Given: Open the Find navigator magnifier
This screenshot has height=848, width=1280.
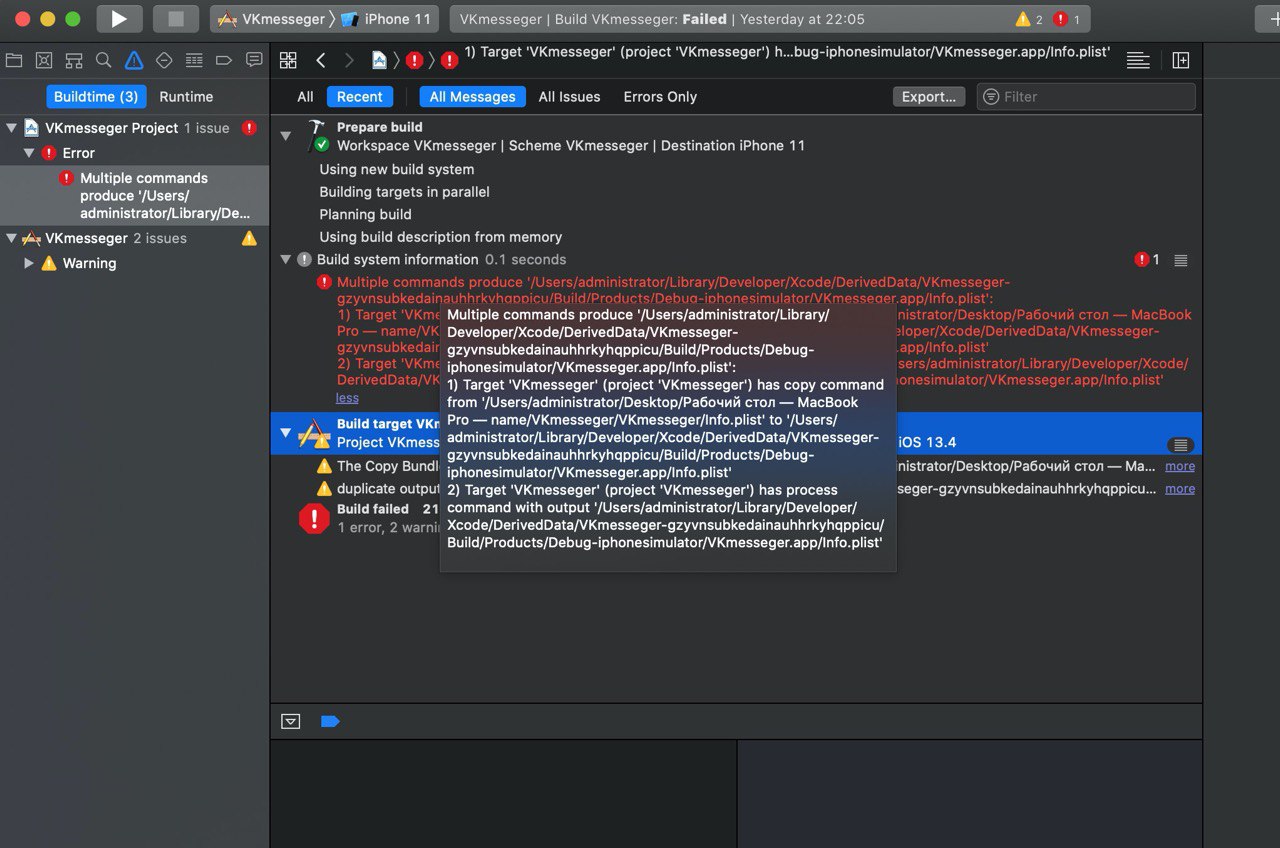Looking at the screenshot, I should (103, 60).
